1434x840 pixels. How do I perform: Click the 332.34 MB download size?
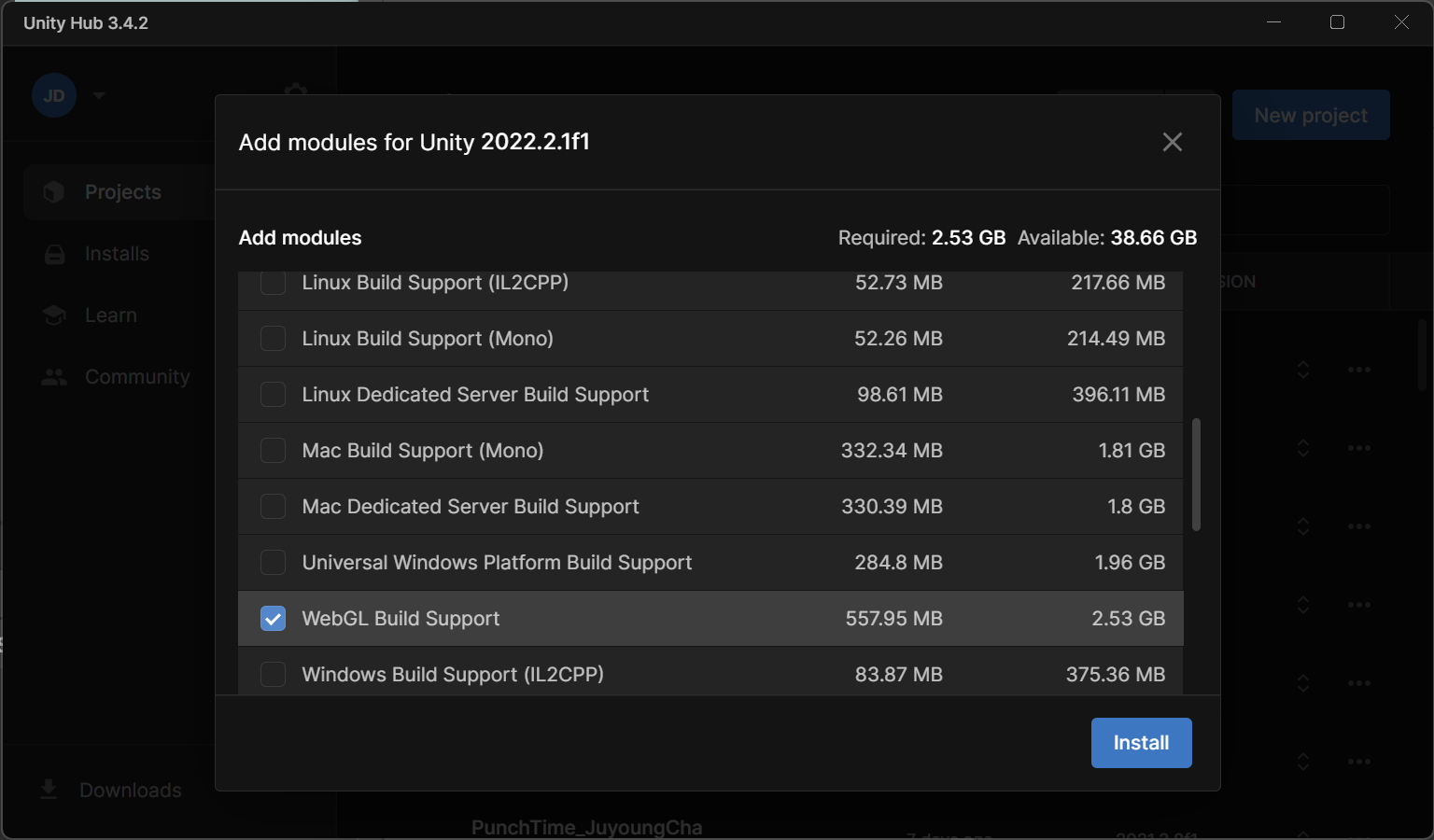click(x=892, y=451)
